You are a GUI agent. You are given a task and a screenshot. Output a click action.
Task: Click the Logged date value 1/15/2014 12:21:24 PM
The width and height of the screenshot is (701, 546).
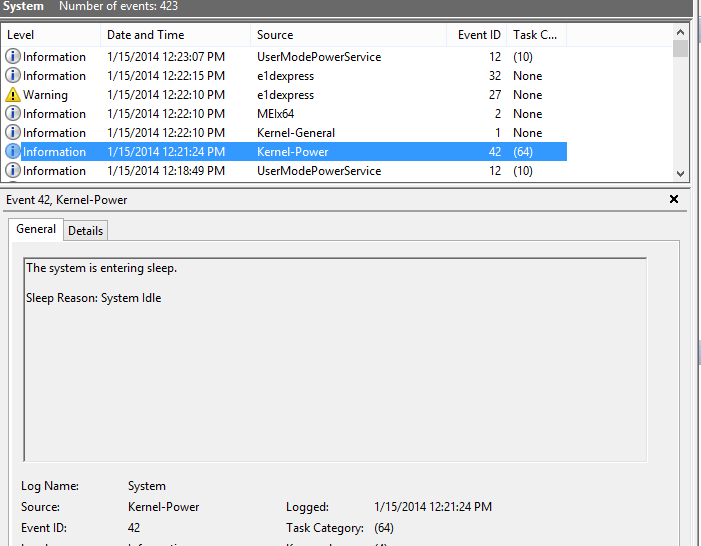tap(432, 507)
